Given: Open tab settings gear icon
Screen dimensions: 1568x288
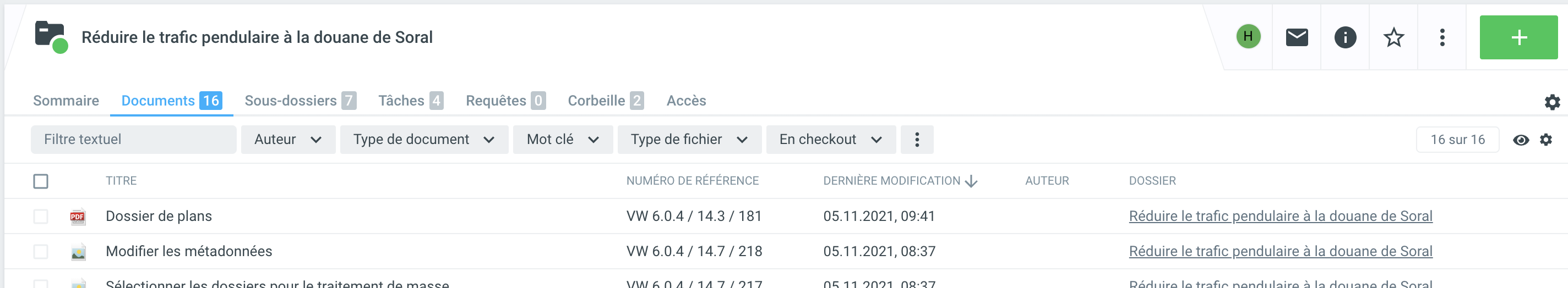Looking at the screenshot, I should click(1552, 102).
